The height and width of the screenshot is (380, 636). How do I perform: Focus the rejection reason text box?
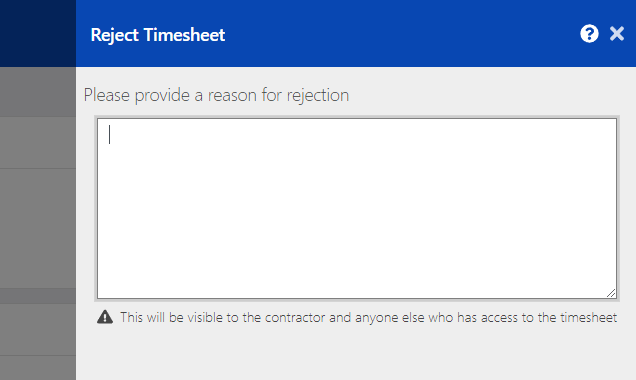pos(357,208)
